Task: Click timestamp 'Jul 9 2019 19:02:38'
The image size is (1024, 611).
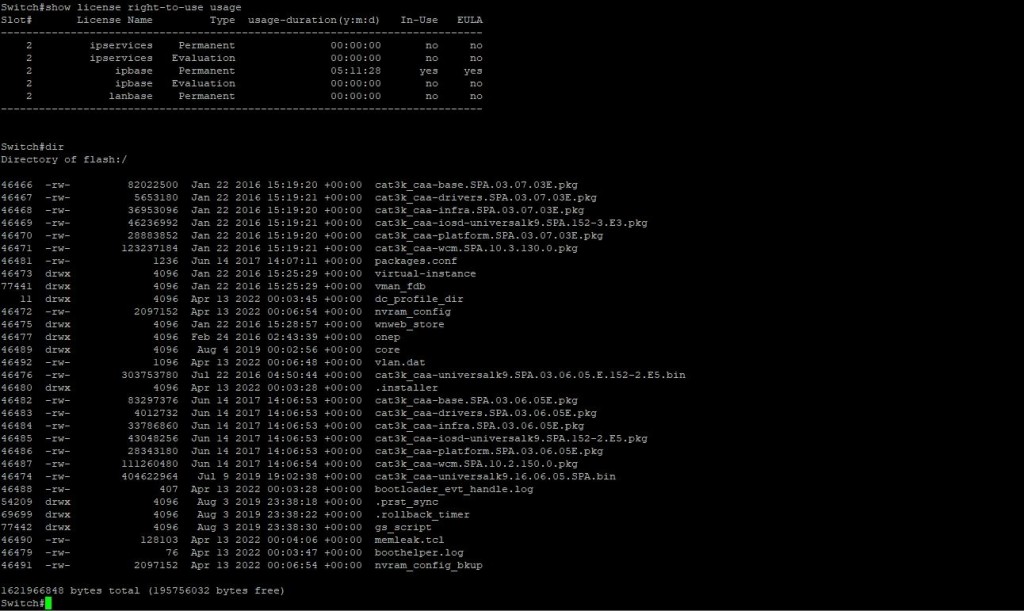Action: [x=257, y=477]
